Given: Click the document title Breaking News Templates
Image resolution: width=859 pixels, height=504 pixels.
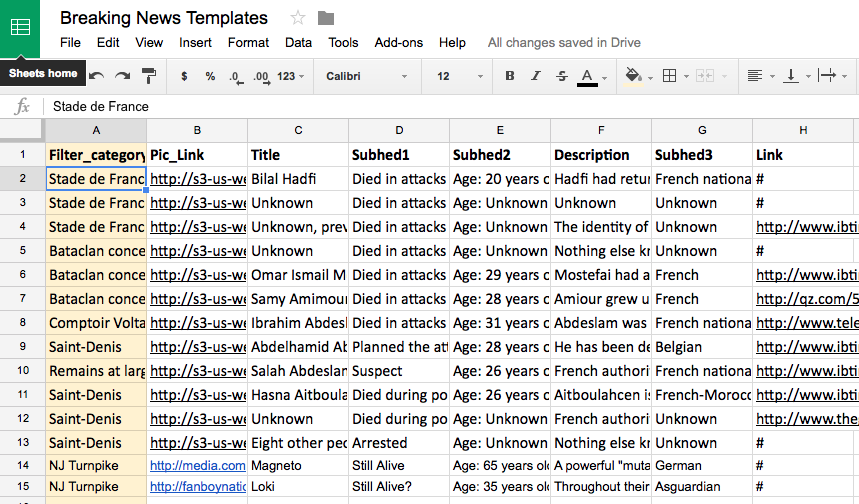Looking at the screenshot, I should 164,18.
